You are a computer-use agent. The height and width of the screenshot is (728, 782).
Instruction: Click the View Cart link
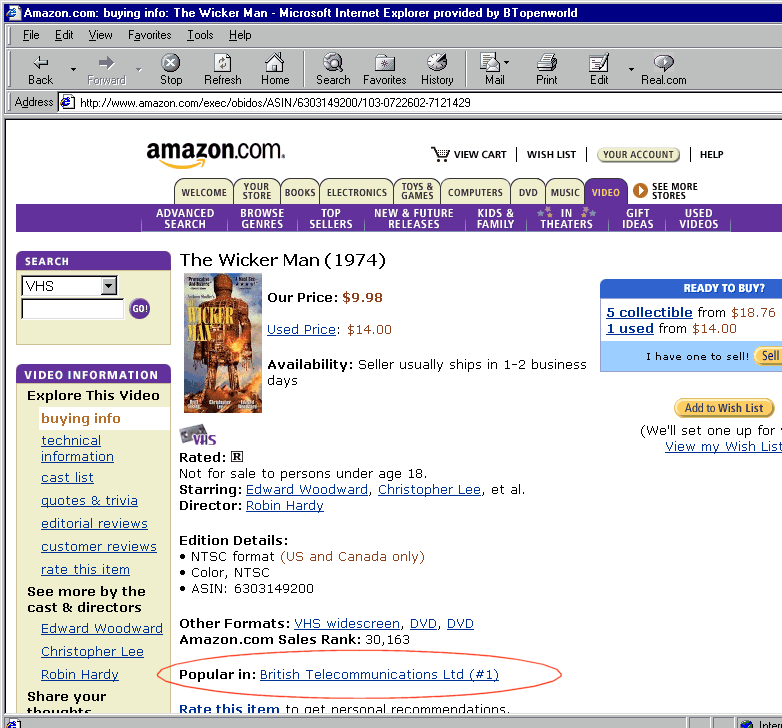coord(480,155)
